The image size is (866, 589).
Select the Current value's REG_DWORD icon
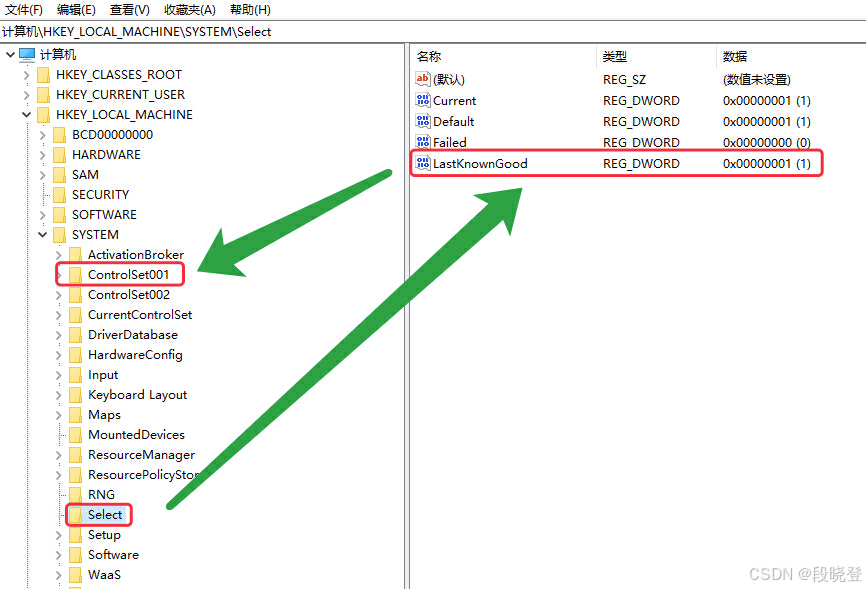tap(423, 100)
